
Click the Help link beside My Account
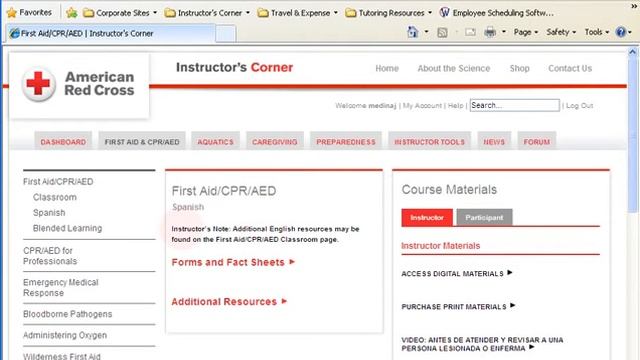[456, 106]
